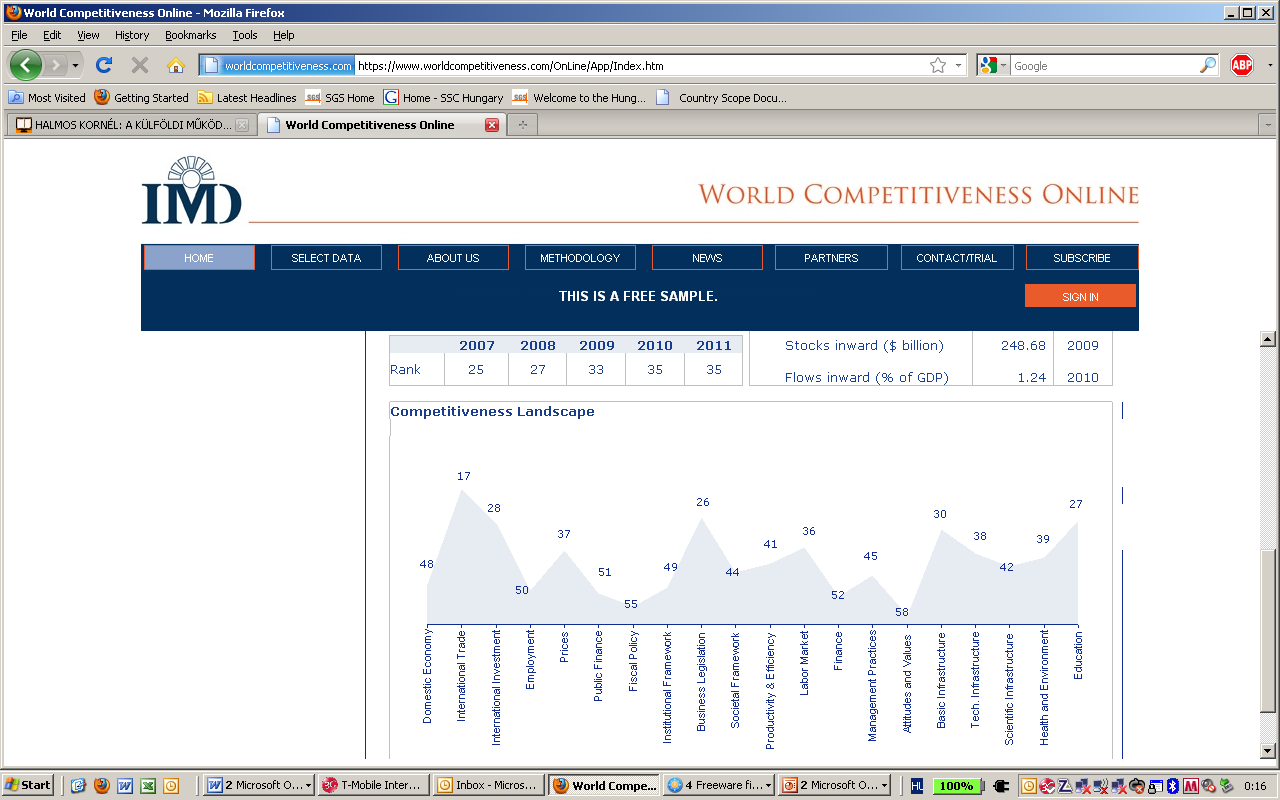This screenshot has width=1280, height=800.
Task: Click the Bluetooth system tray icon
Action: tap(1175, 786)
